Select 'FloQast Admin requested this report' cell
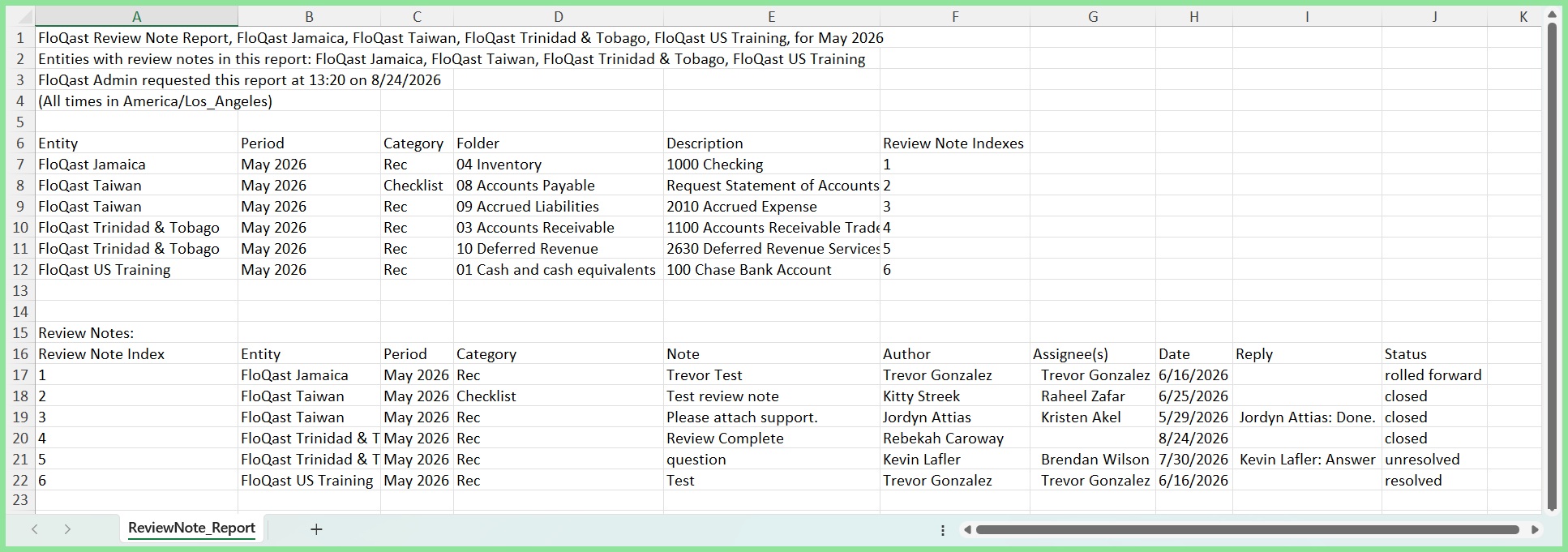 (136, 79)
